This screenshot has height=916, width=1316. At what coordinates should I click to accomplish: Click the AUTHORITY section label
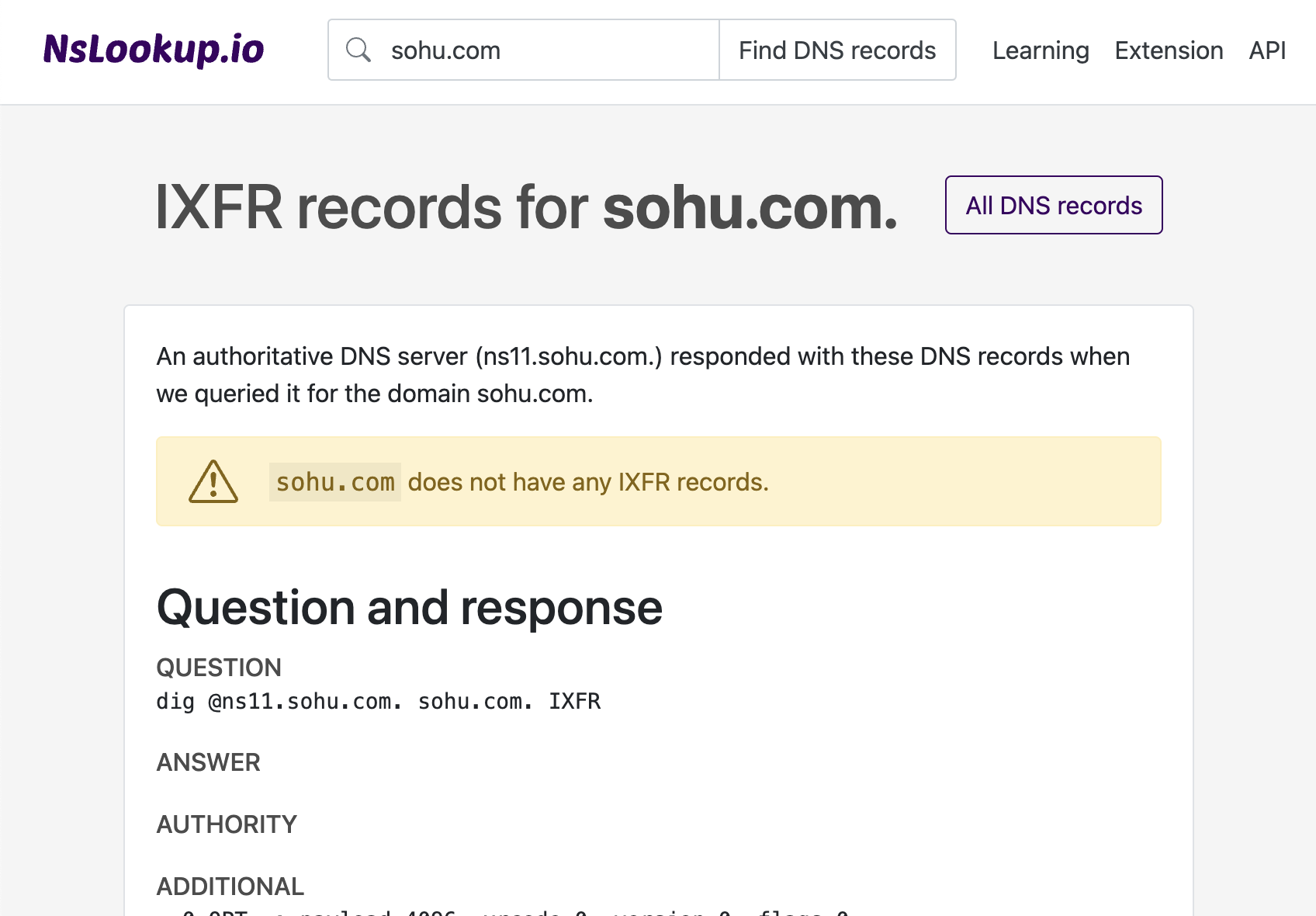pyautogui.click(x=226, y=824)
